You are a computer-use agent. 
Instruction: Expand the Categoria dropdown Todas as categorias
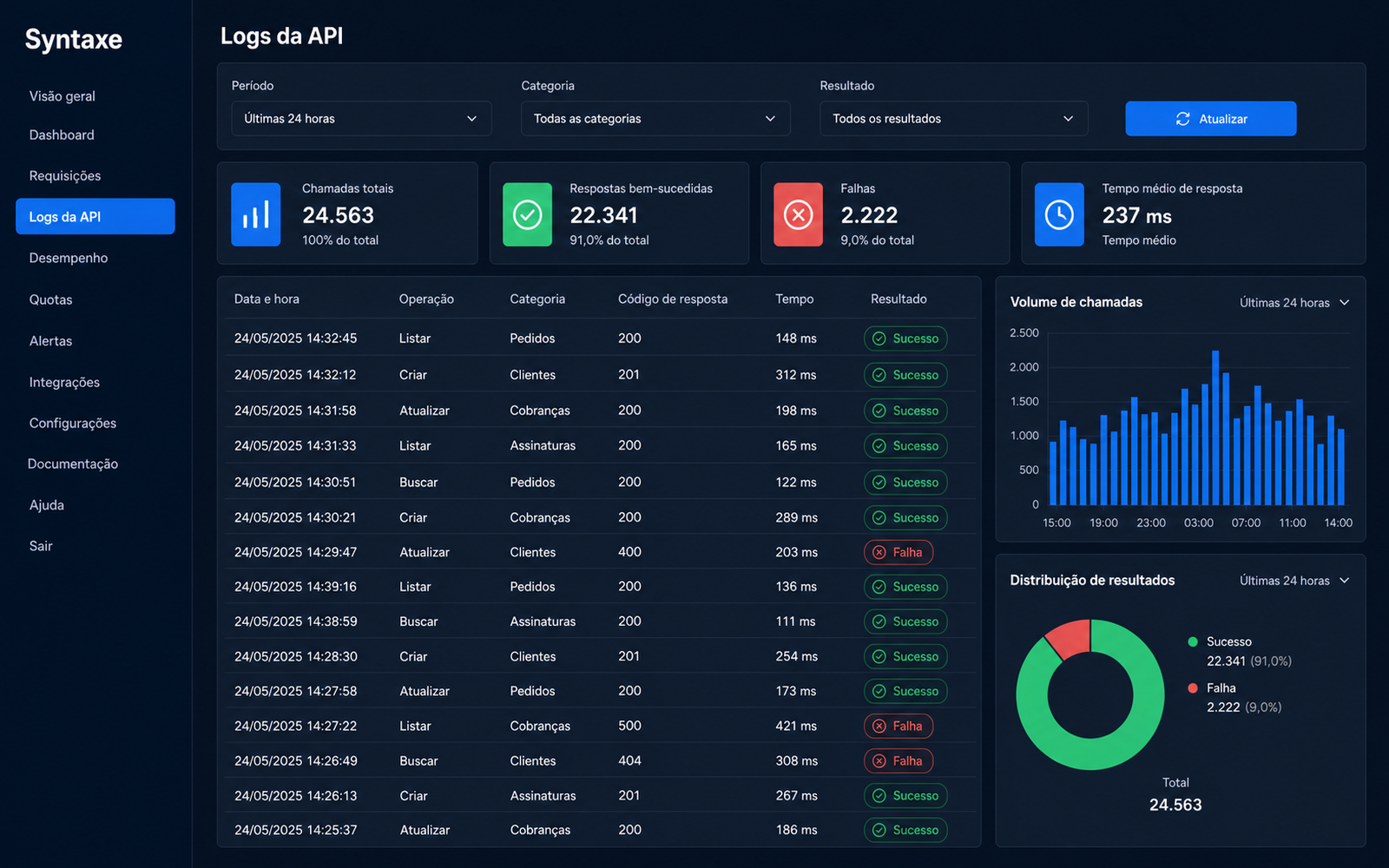655,119
